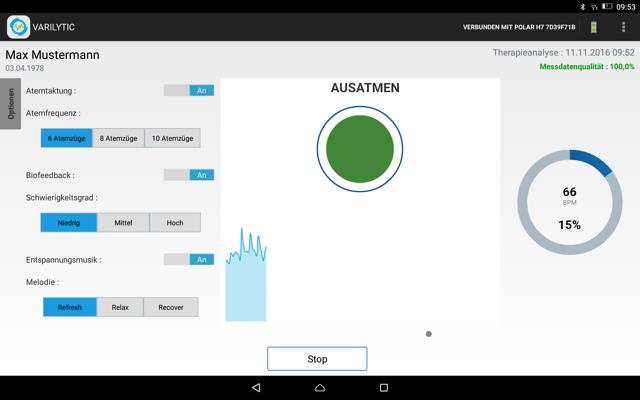This screenshot has height=400, width=640.
Task: Tap the heart rate waveform chart
Action: click(x=245, y=277)
